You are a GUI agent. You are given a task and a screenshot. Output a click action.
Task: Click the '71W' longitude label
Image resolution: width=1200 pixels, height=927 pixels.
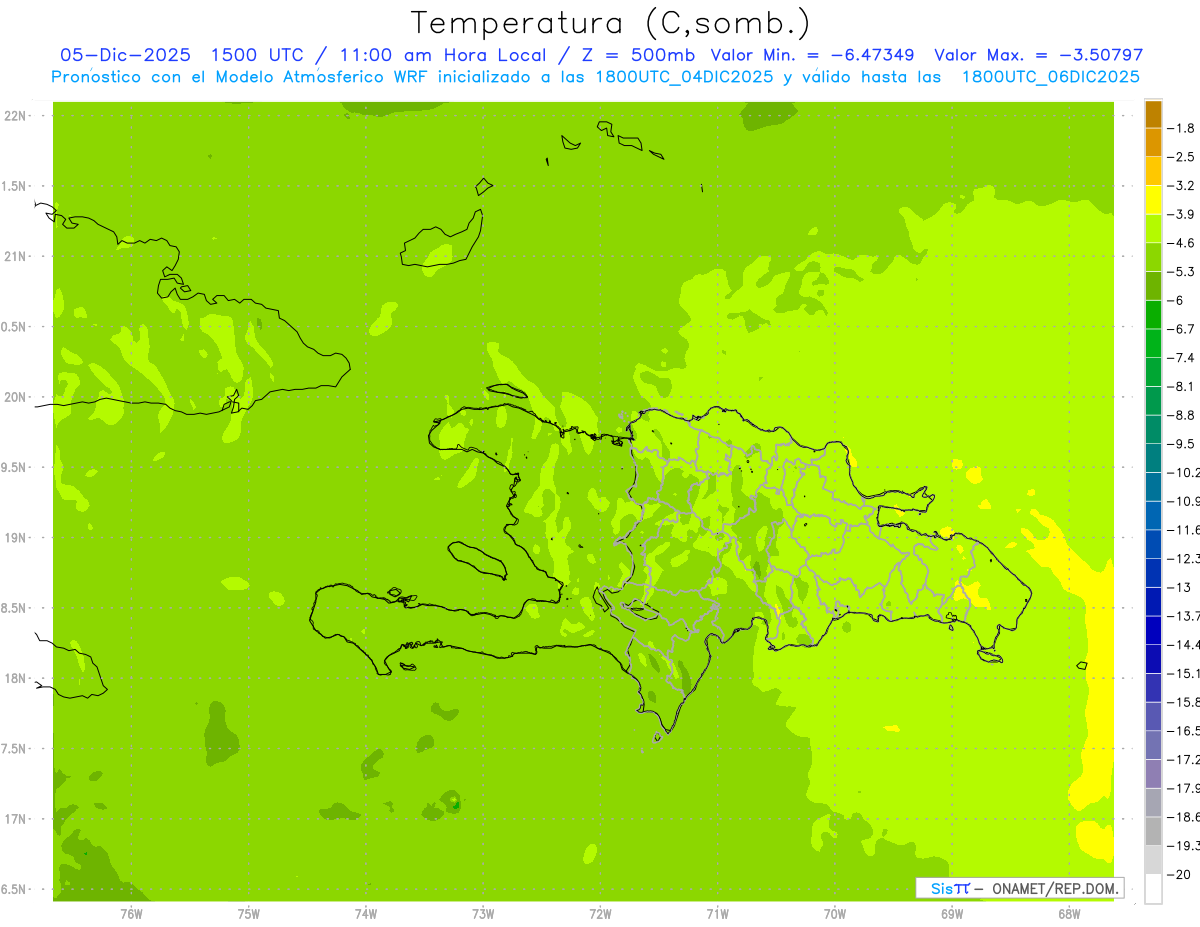[717, 914]
